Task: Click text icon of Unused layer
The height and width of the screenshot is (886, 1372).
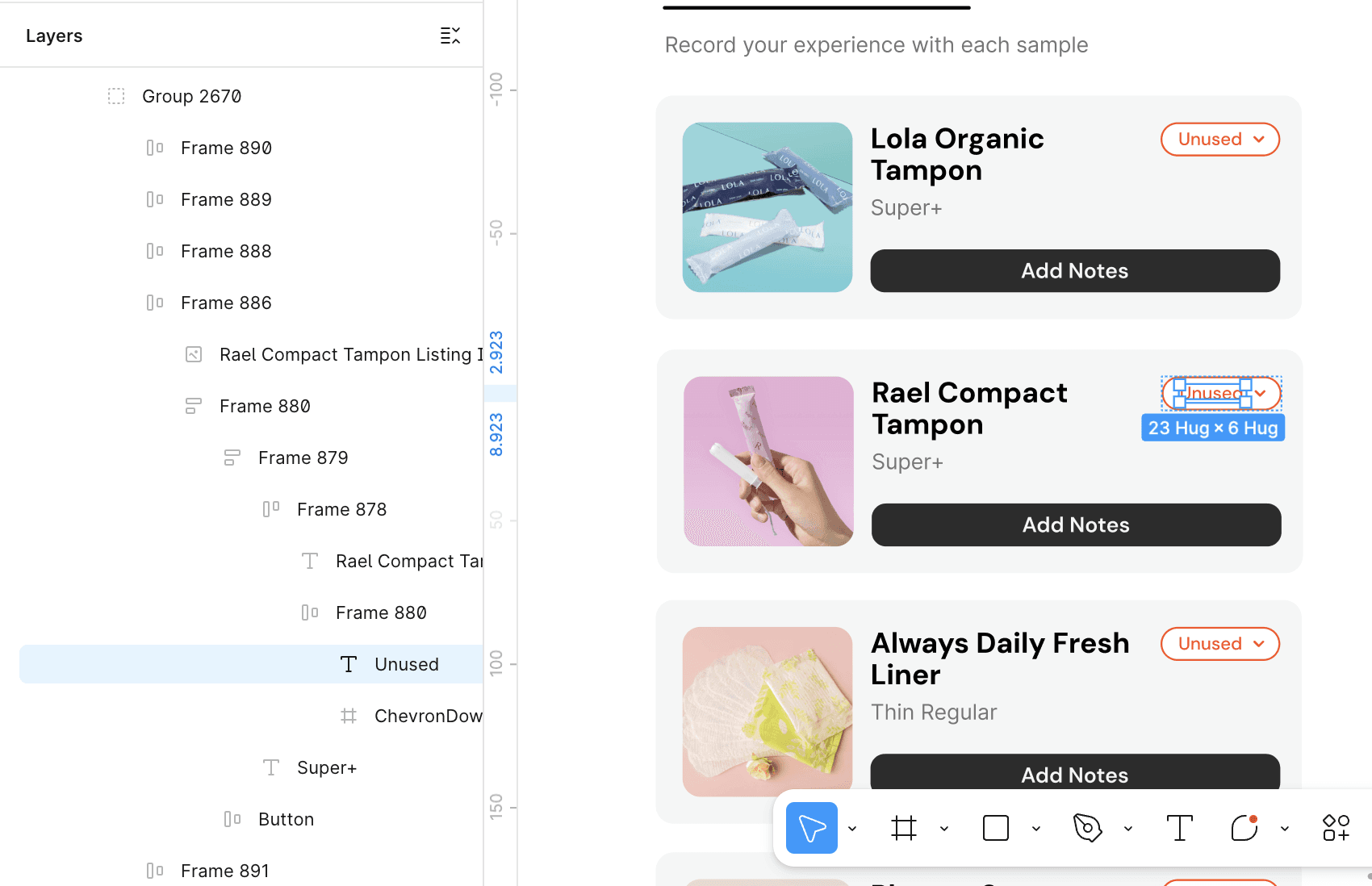Action: tap(349, 664)
